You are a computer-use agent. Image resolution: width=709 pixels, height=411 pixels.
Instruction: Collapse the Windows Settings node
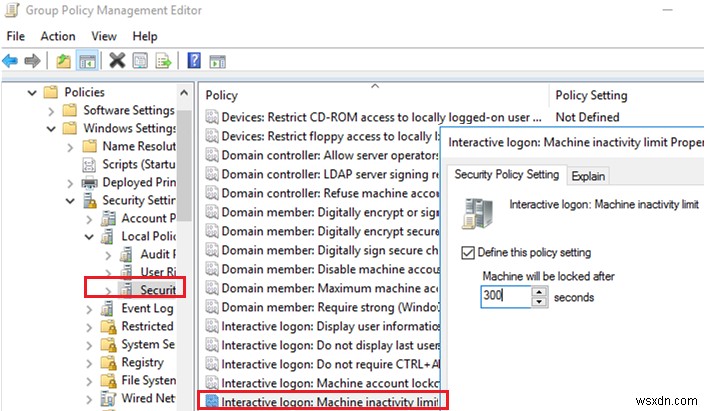point(51,129)
